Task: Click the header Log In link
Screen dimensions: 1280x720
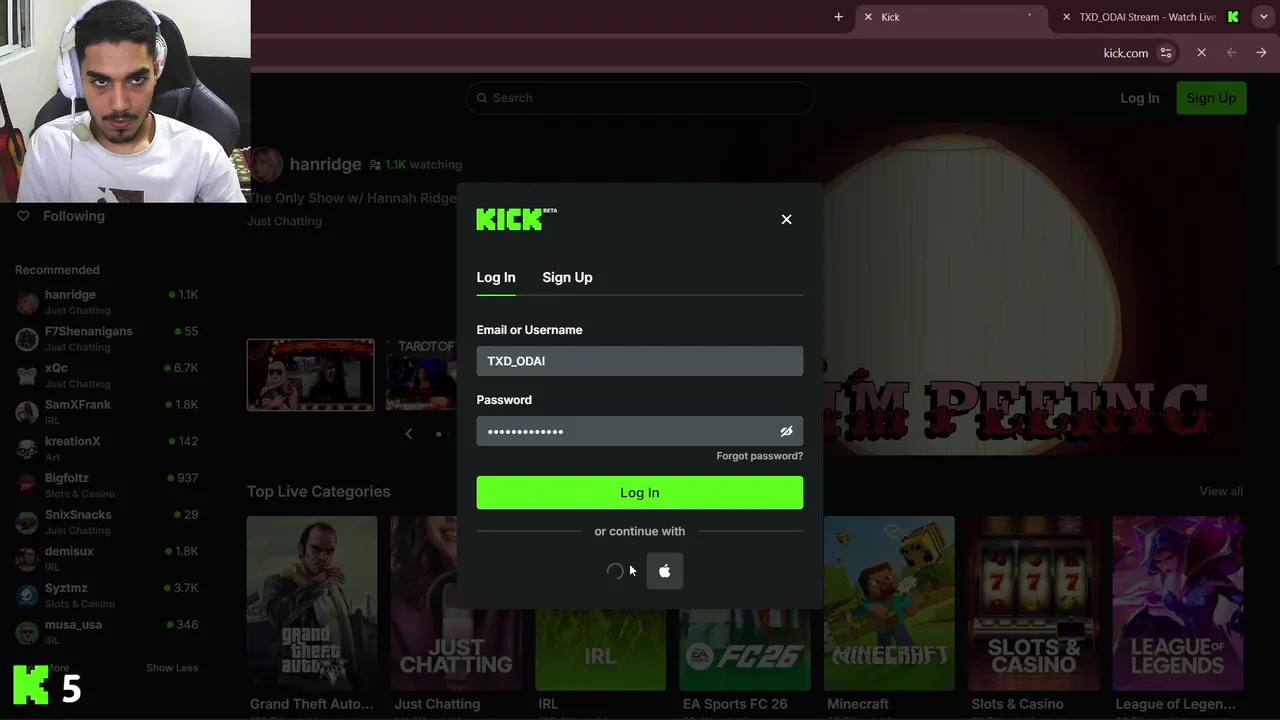Action: tap(1140, 98)
